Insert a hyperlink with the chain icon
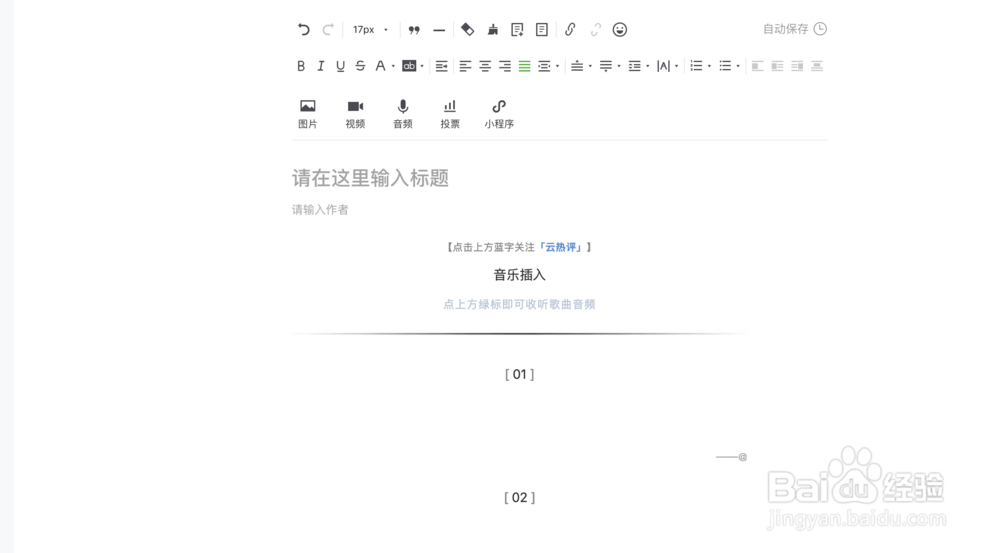The width and height of the screenshot is (1000, 553). [570, 29]
